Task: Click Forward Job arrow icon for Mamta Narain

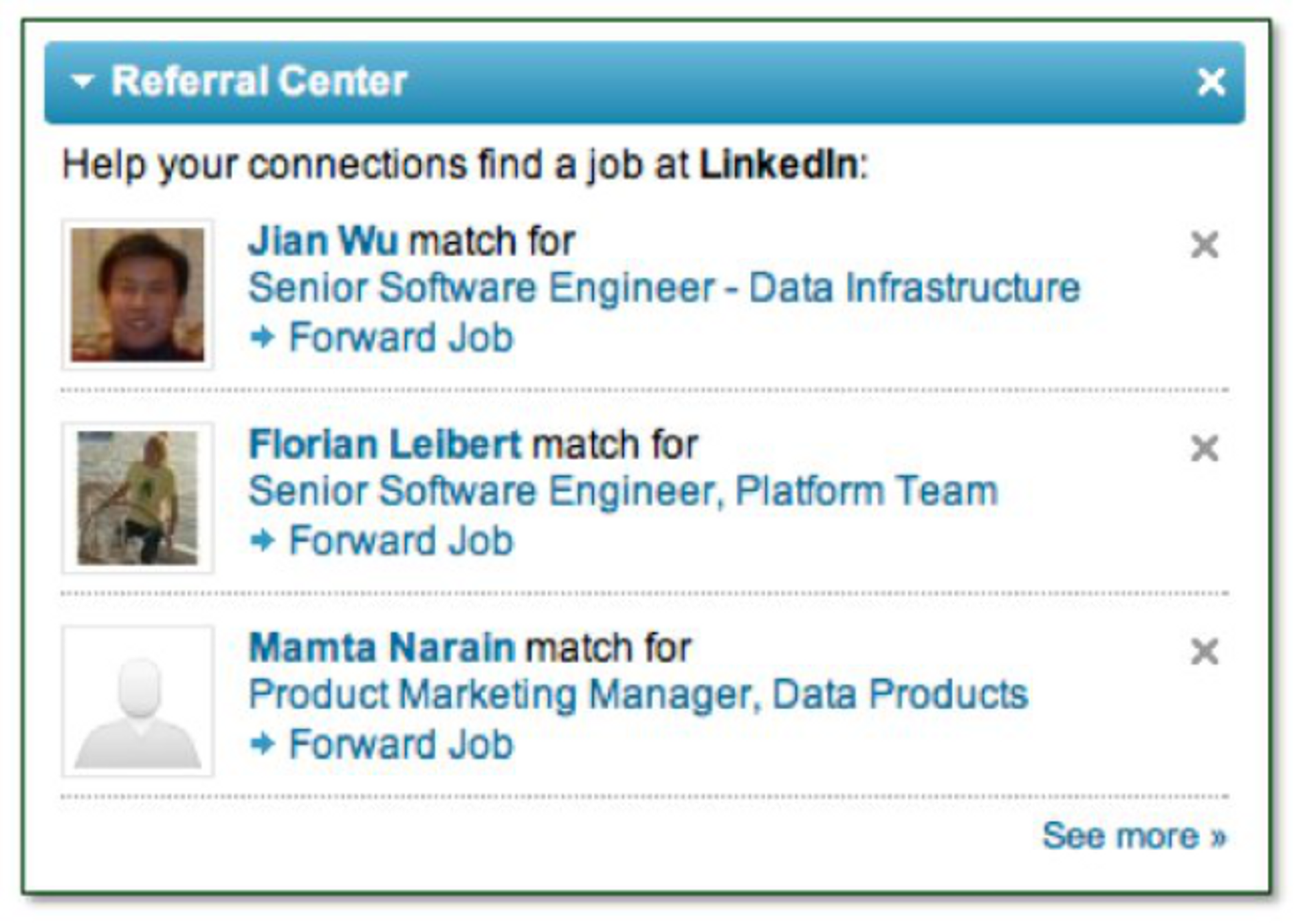Action: 263,743
